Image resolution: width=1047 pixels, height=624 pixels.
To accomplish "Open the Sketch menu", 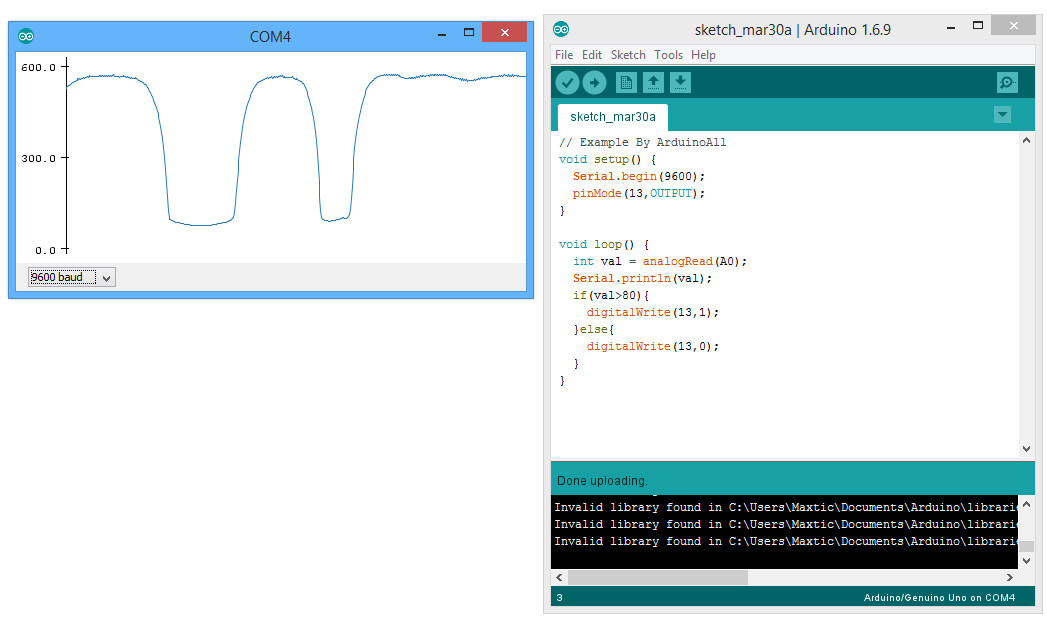I will point(628,55).
